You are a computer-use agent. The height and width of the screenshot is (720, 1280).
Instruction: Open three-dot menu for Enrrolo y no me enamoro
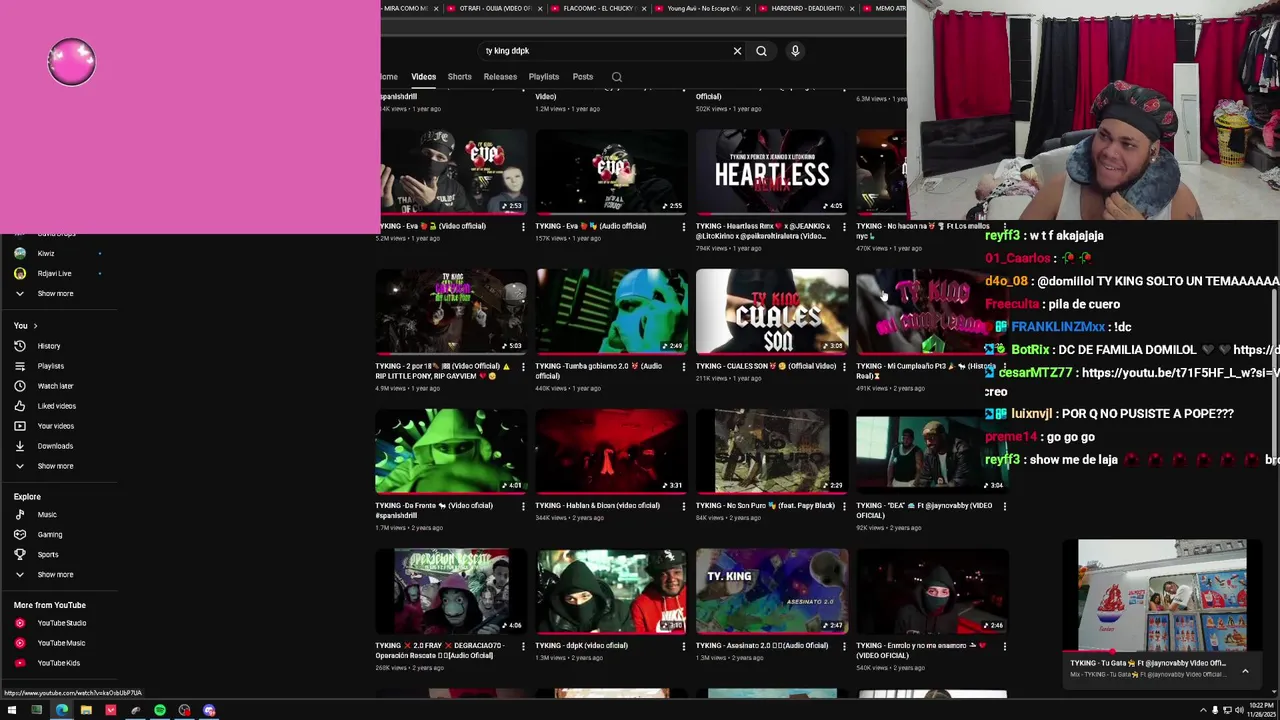[1004, 647]
